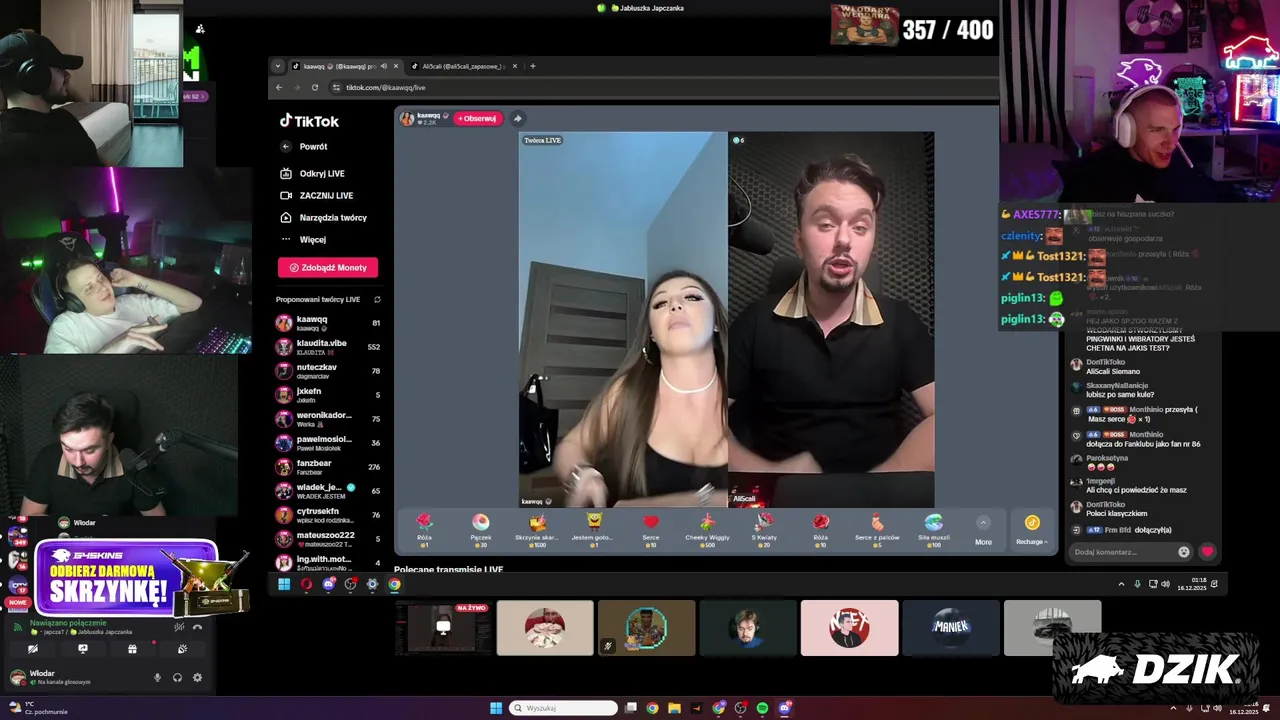This screenshot has width=1280, height=720.
Task: Open klaudita.vibe in suggested creators
Action: click(328, 347)
